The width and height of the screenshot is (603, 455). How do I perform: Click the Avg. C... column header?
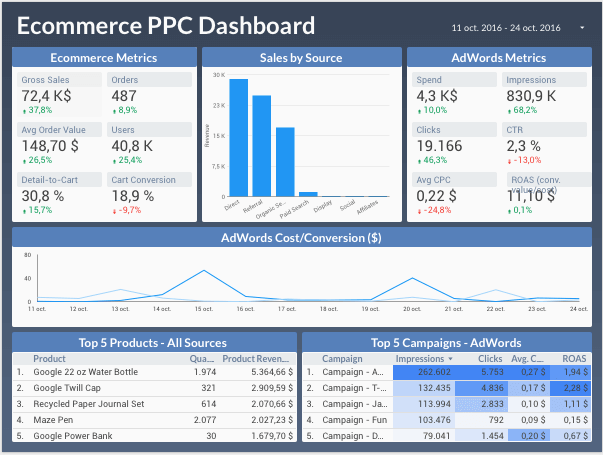[x=527, y=358]
